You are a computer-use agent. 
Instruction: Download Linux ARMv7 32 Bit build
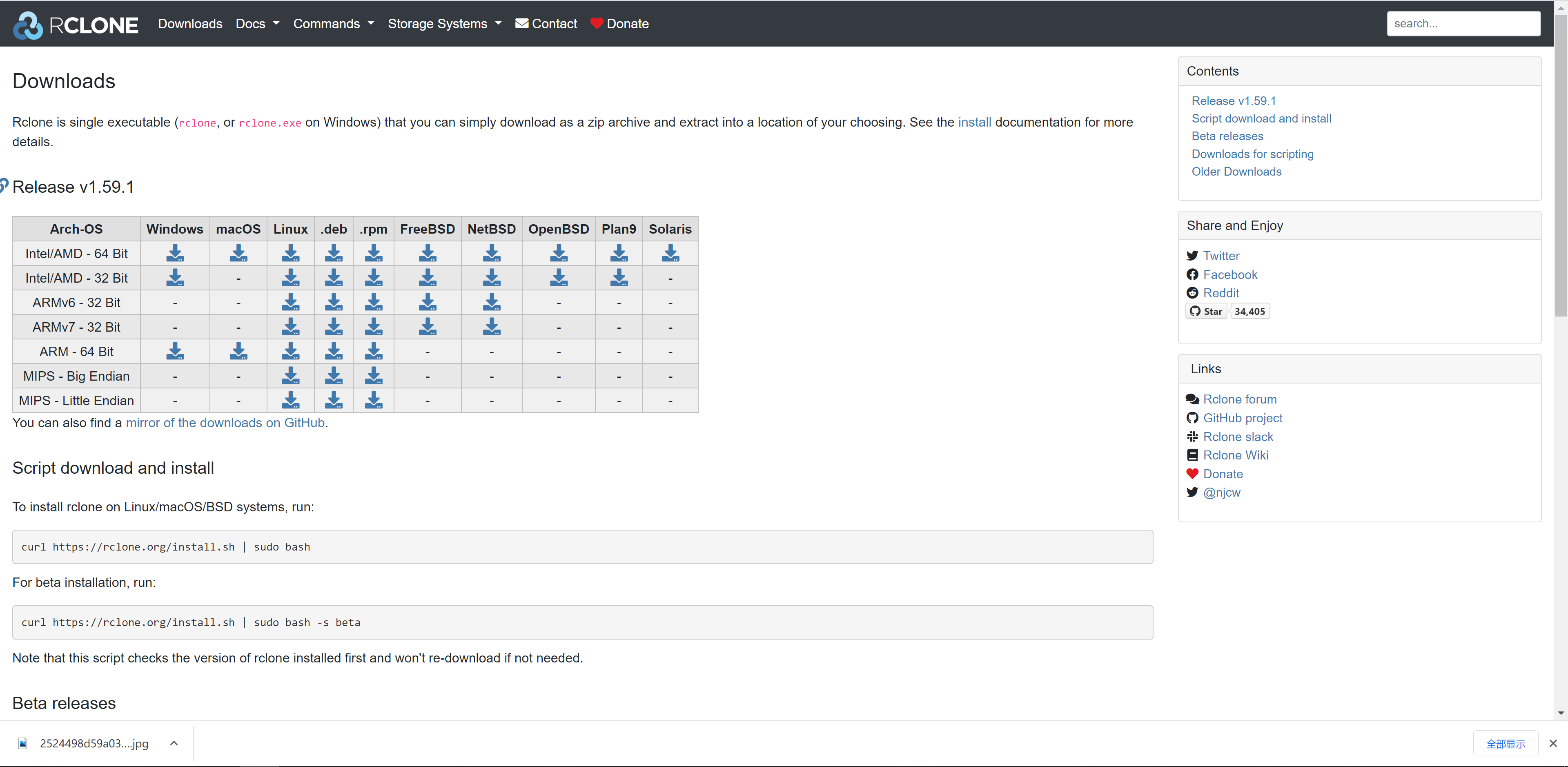(x=290, y=327)
